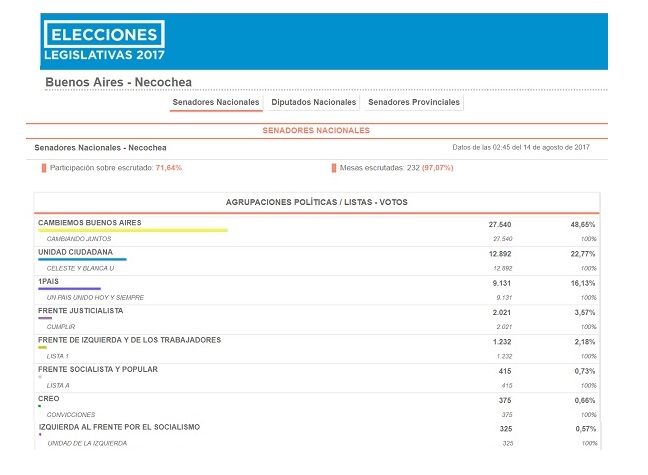Click the percentage 48,65%
This screenshot has height=475, width=648.
(583, 224)
